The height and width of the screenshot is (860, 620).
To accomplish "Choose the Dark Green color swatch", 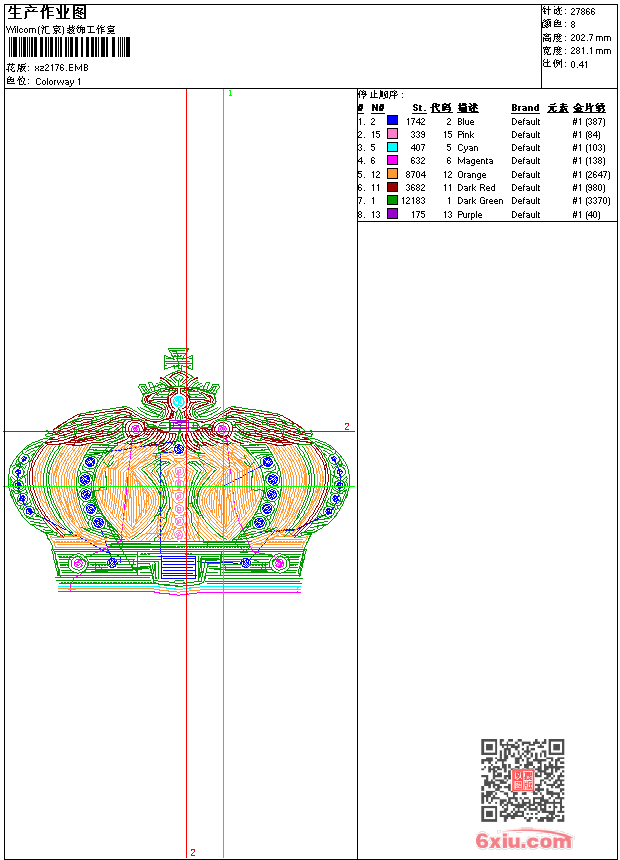I will pos(392,200).
